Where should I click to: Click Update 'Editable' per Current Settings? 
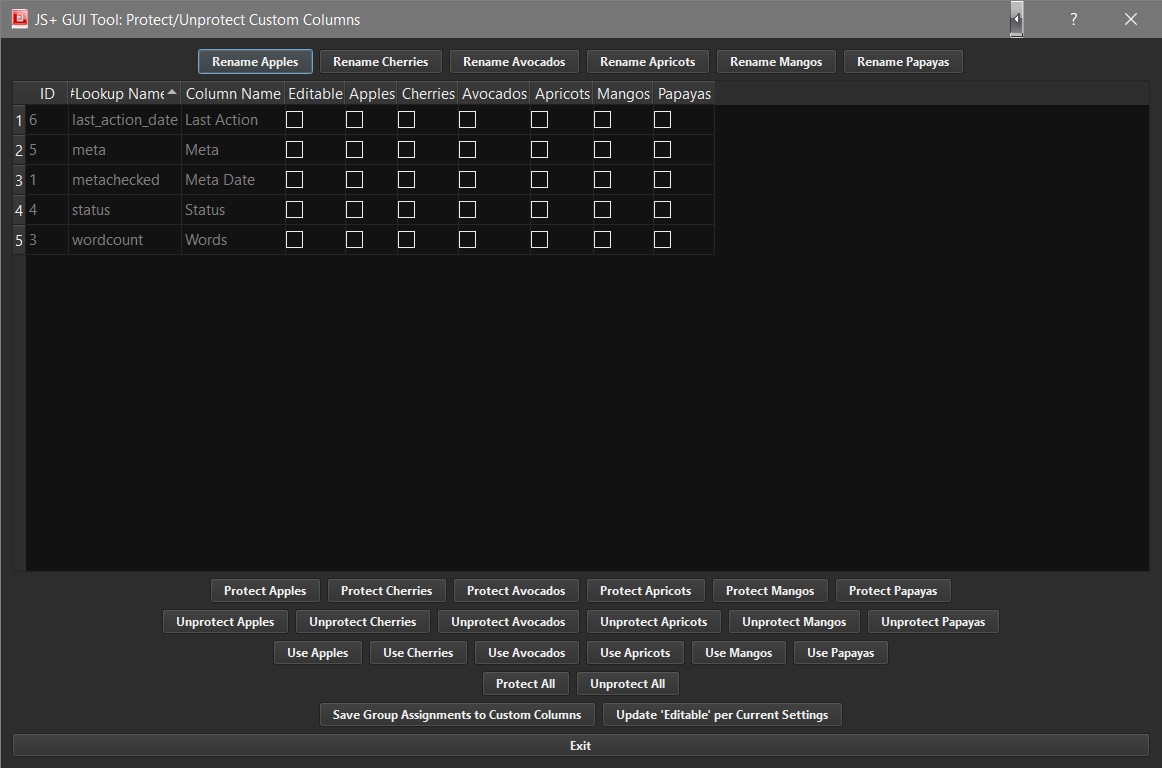click(722, 715)
